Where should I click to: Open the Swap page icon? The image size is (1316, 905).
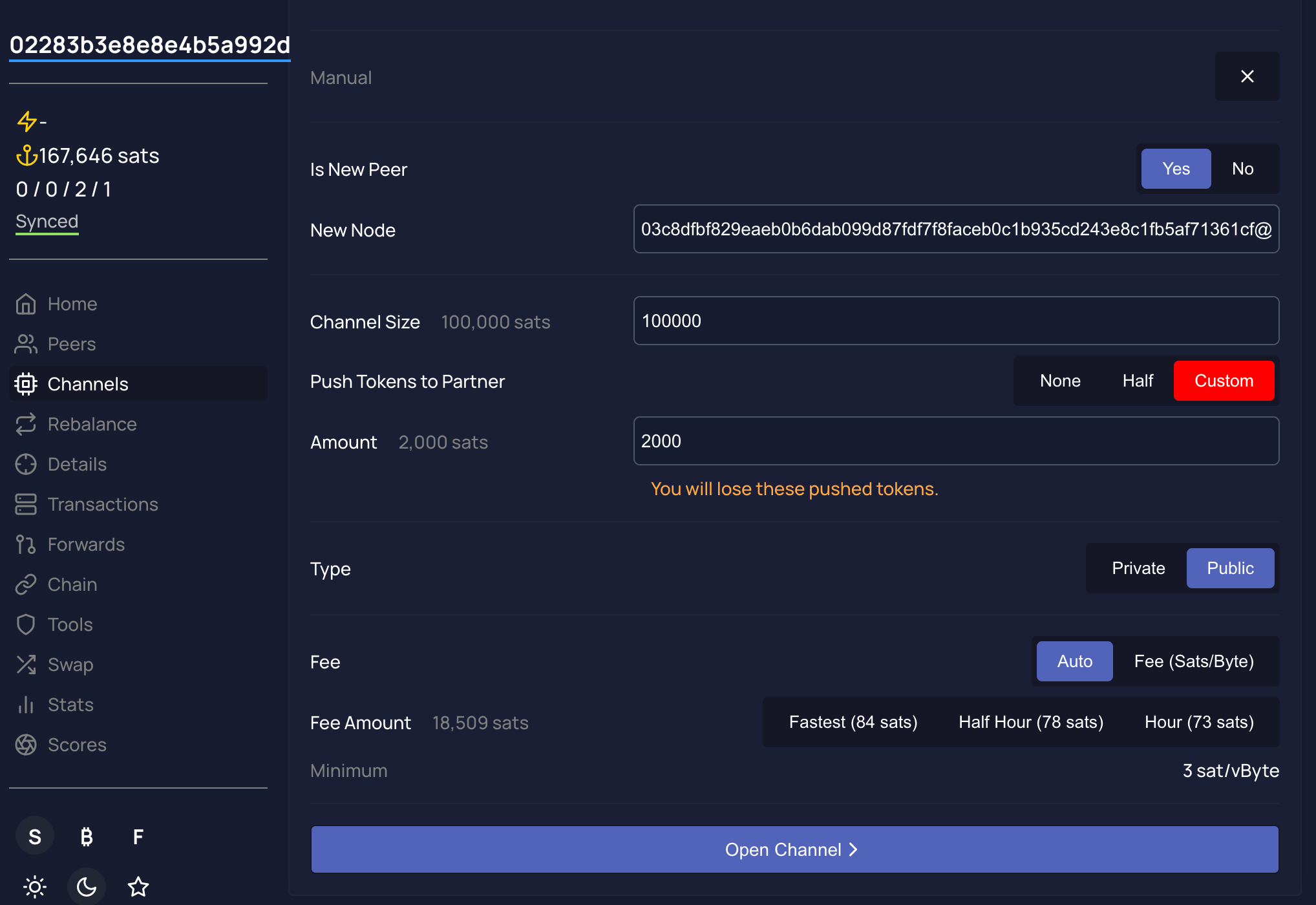[x=26, y=665]
